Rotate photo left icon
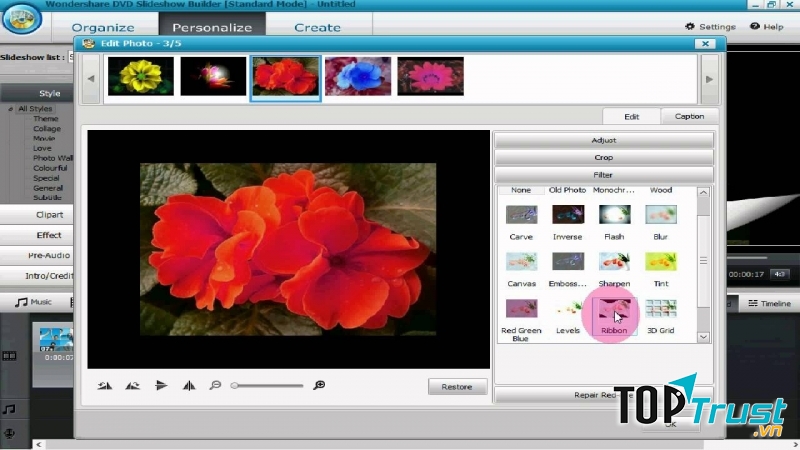800x450 pixels. point(105,386)
